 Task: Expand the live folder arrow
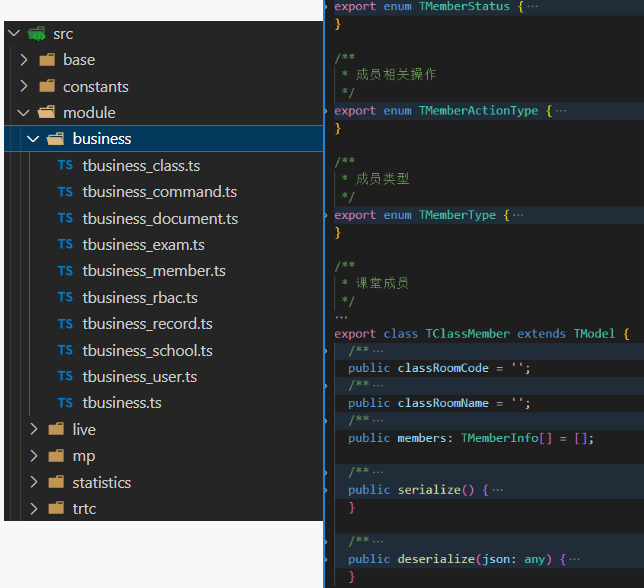(x=33, y=430)
